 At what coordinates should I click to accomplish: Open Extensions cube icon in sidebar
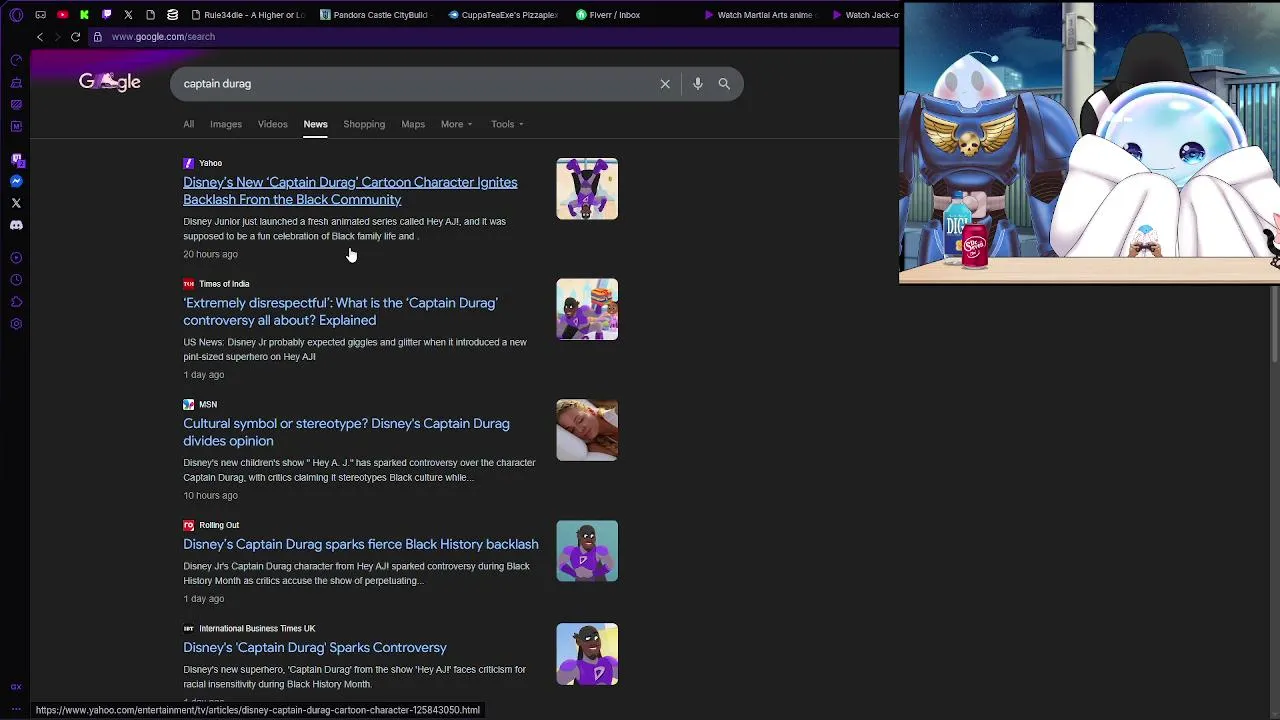16,302
